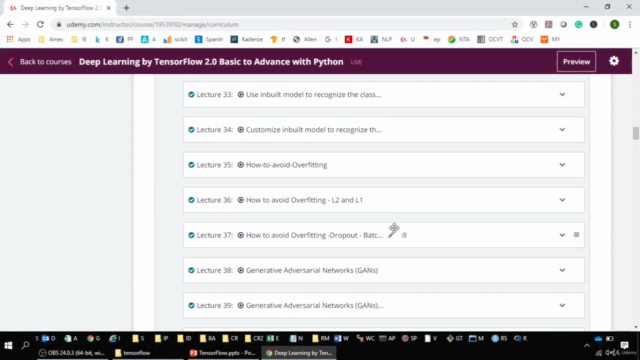Screen dimensions: 640x360
Task: Open the NTA bookmark link
Action: point(459,39)
